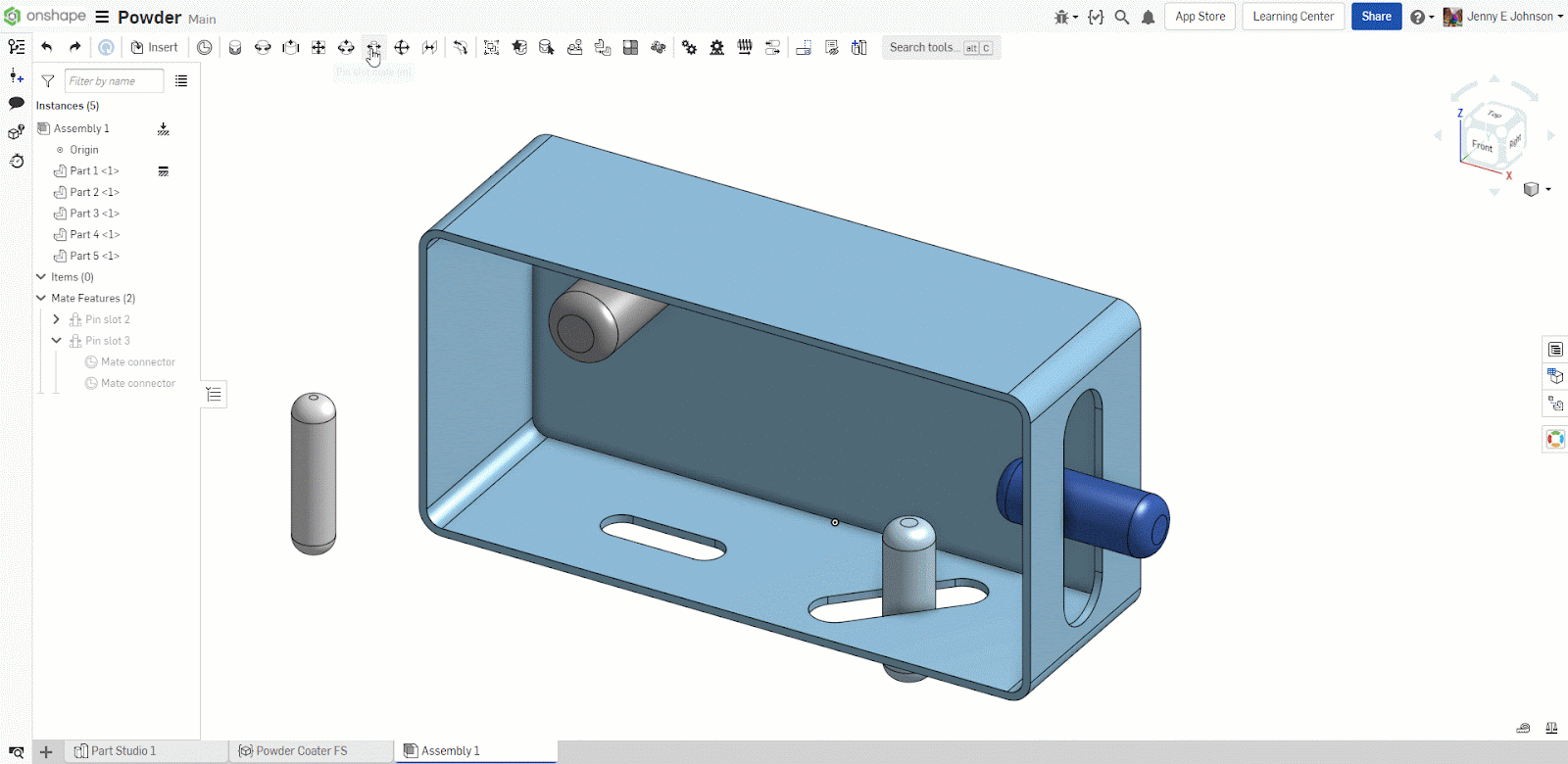Switch to the Part Studio 1 tab
Viewport: 1568px width, 764px height.
click(x=122, y=751)
